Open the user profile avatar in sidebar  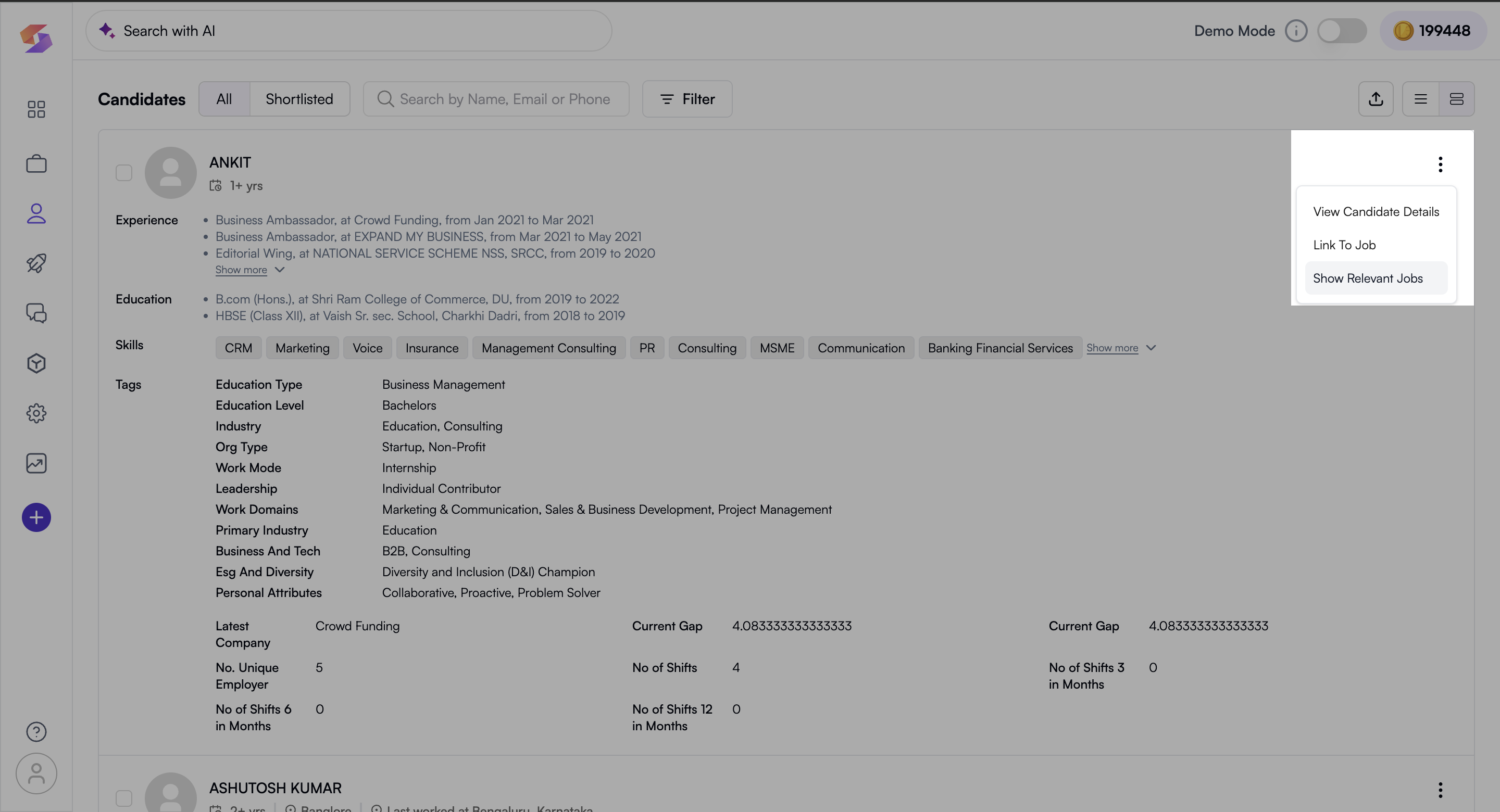point(36,773)
